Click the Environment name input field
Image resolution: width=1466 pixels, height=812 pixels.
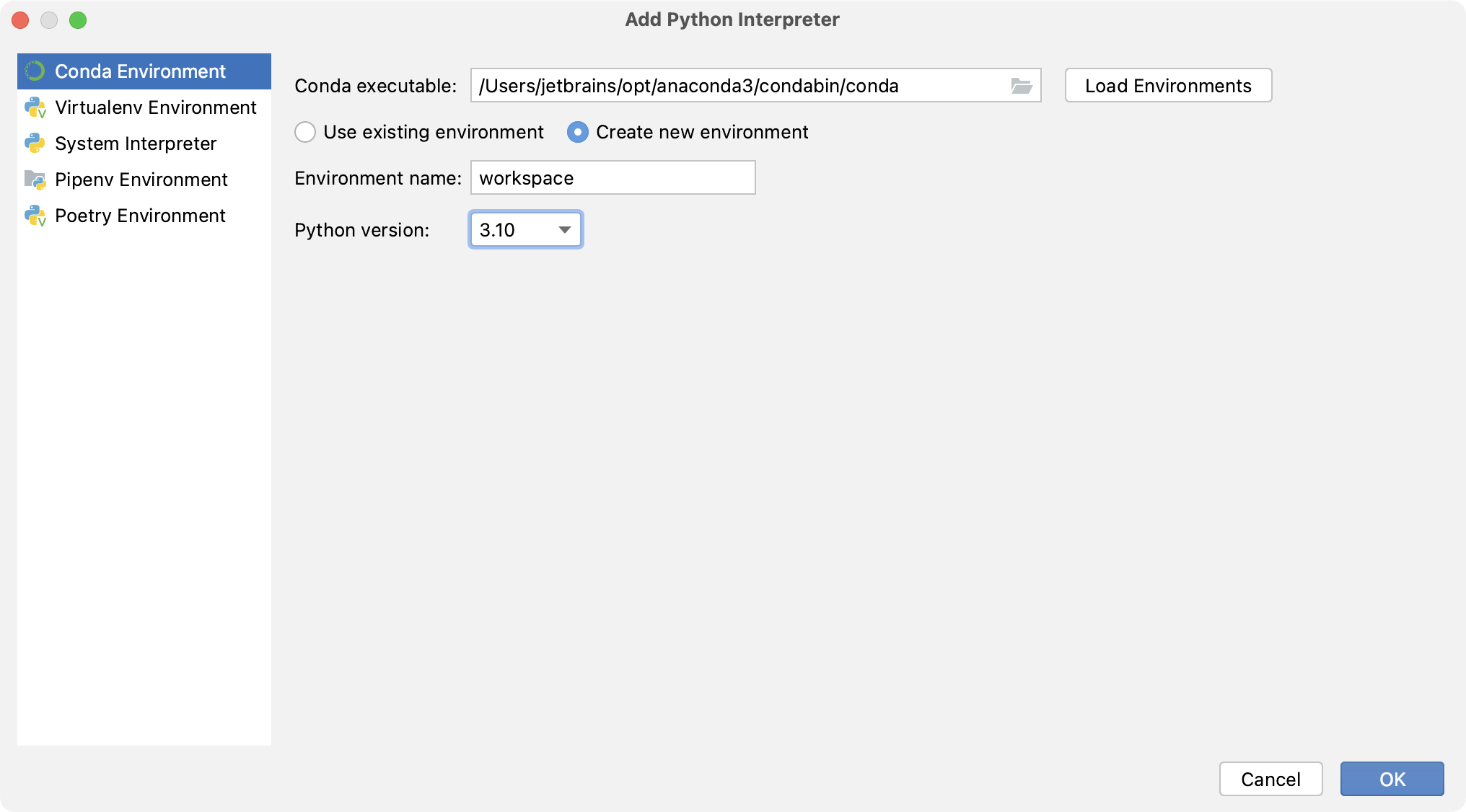612,178
